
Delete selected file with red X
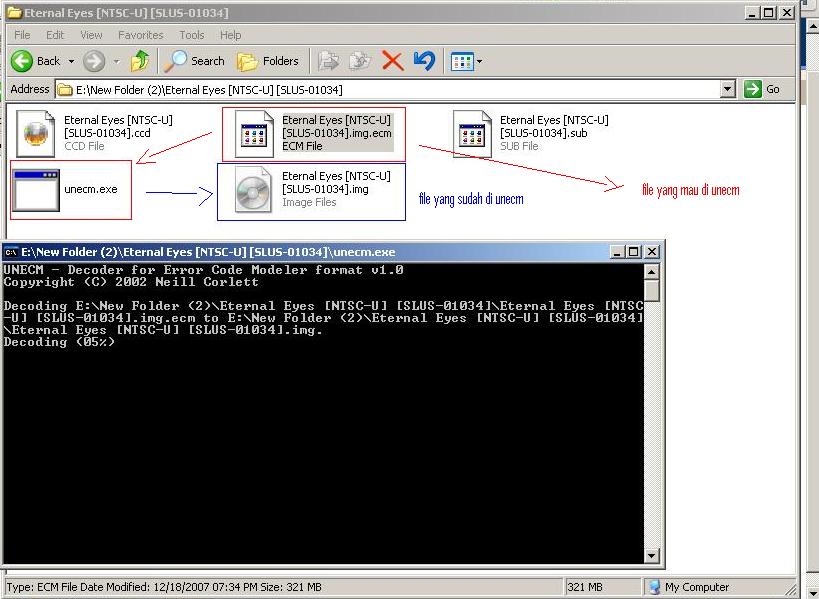point(392,61)
